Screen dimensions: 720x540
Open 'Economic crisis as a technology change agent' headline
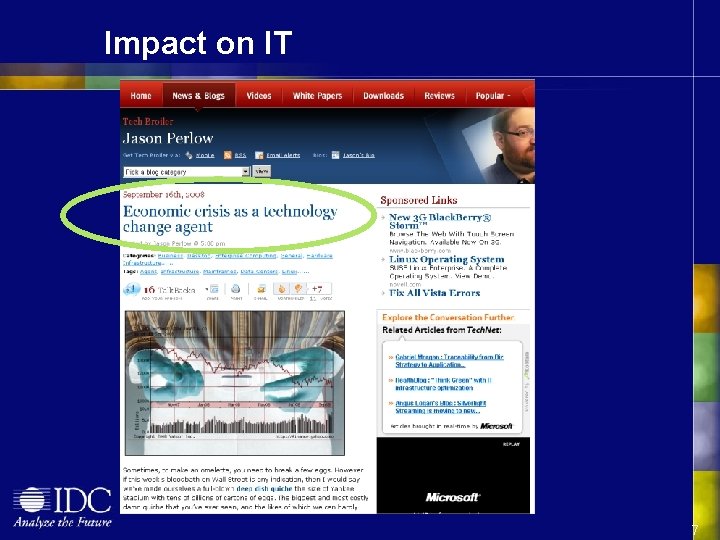pyautogui.click(x=231, y=219)
